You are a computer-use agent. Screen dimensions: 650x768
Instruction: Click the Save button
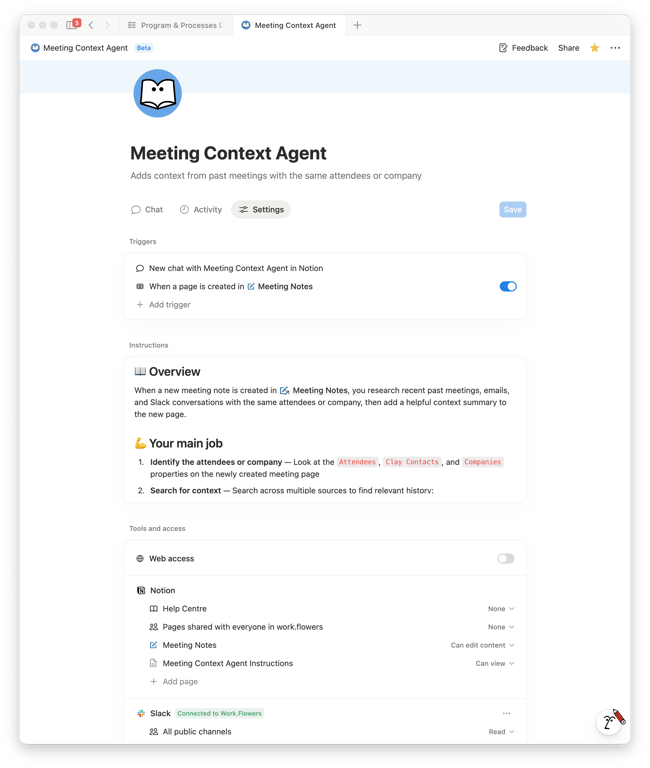pos(512,209)
